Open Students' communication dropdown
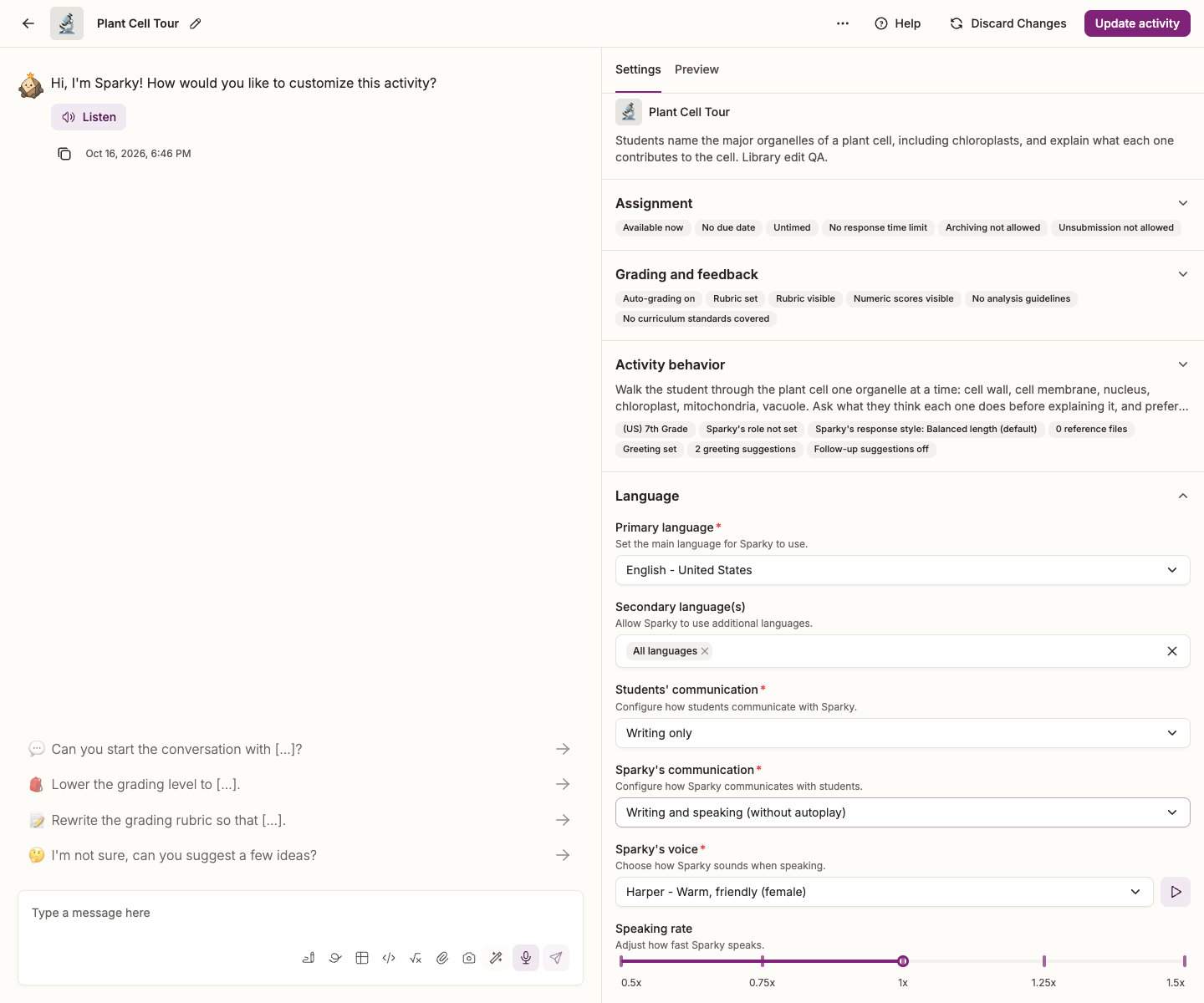 pos(903,733)
